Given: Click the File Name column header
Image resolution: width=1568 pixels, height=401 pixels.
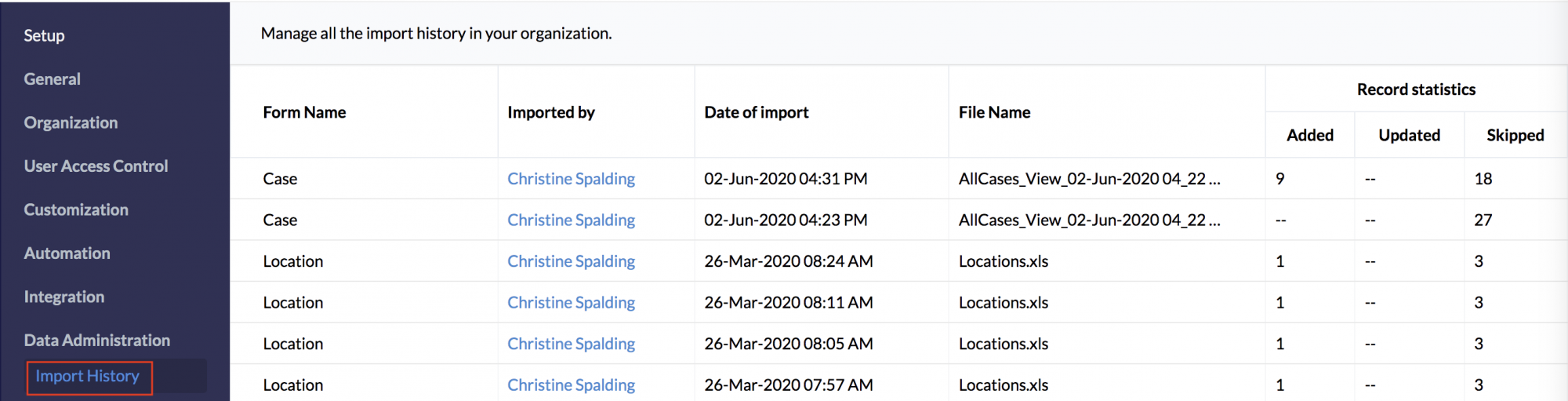Looking at the screenshot, I should coord(994,112).
